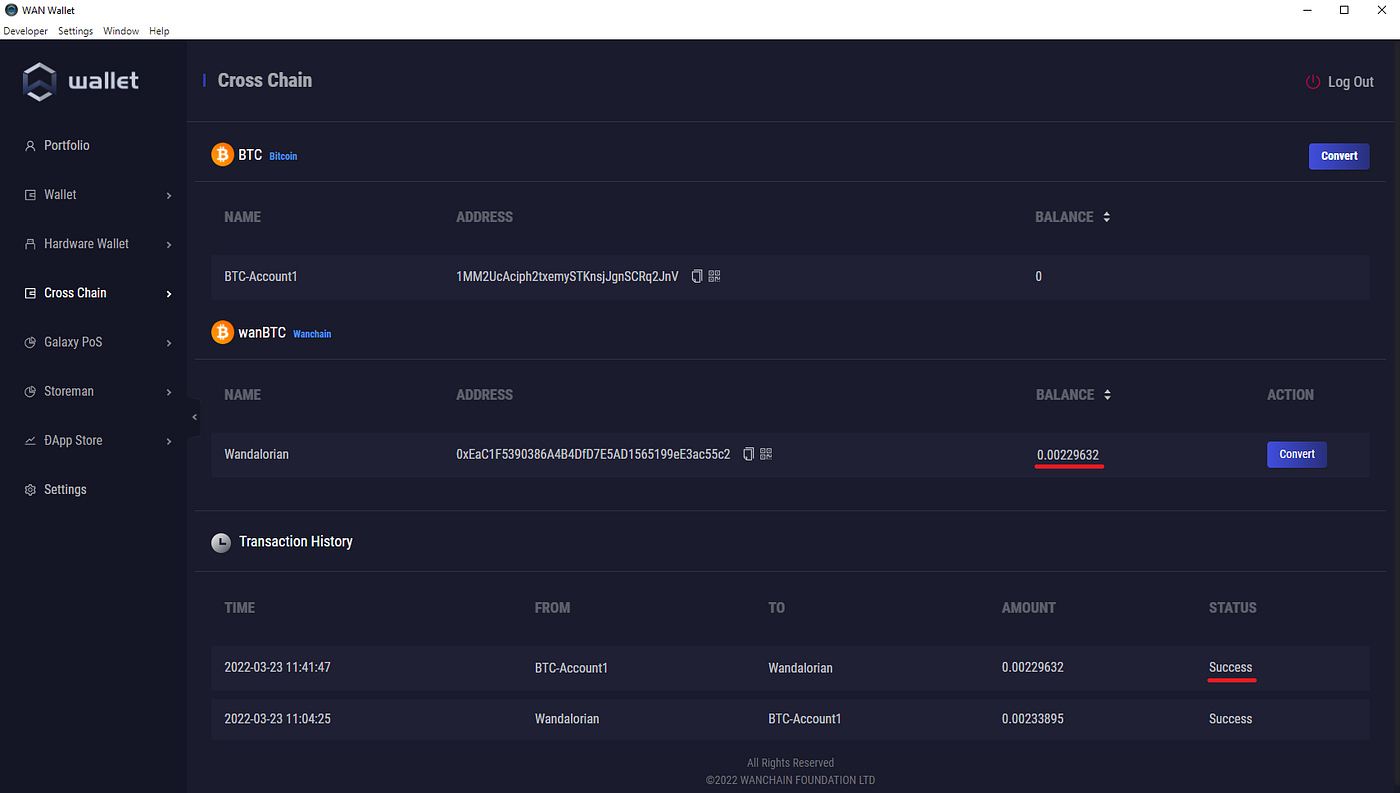Sort wanBTC table by Balance
Screen dimensions: 1400x793
click(x=1106, y=395)
